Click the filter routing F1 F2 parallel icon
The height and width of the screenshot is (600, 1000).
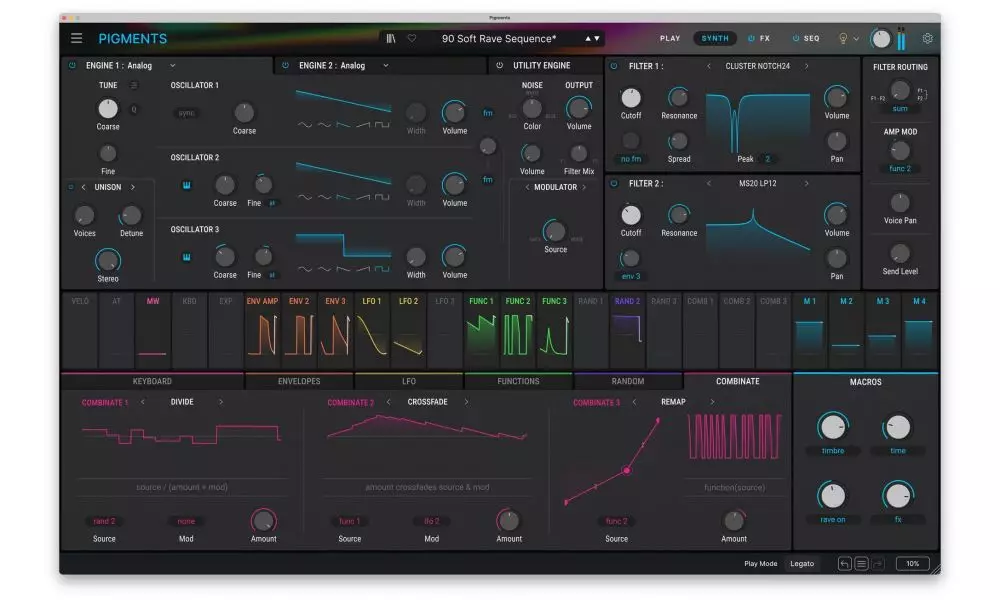pos(922,94)
